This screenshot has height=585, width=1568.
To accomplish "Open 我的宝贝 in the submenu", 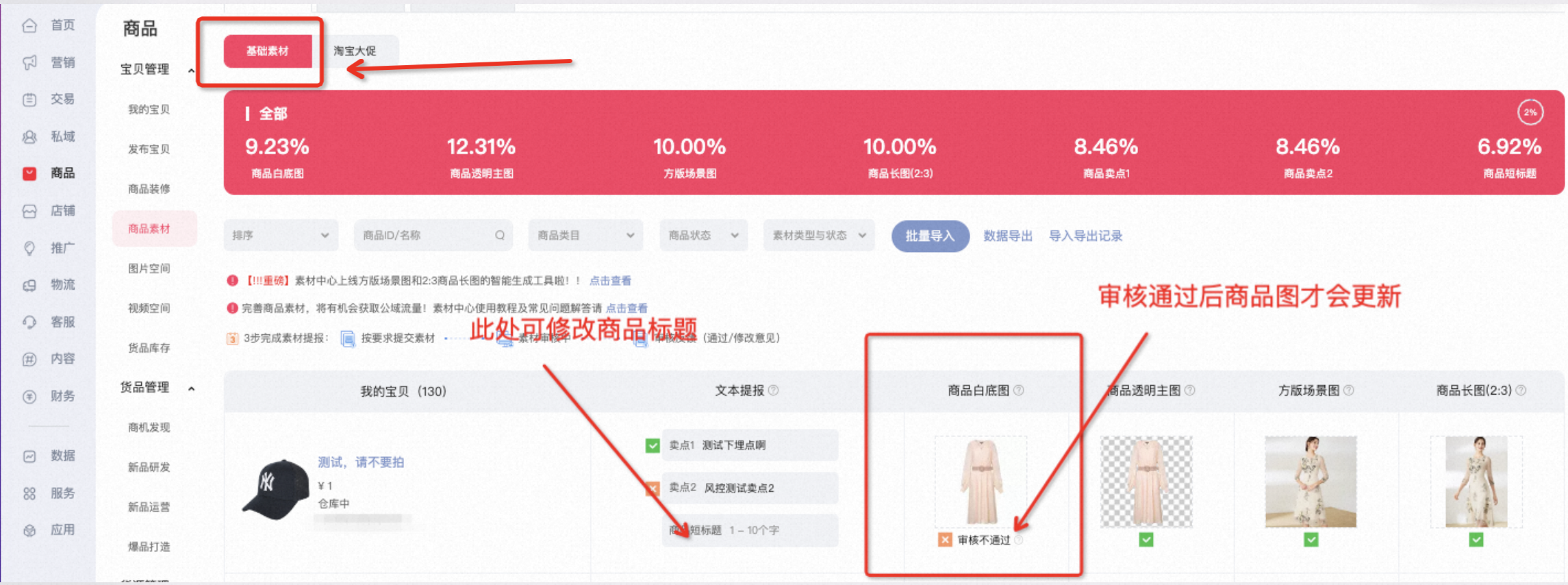I will pos(149,110).
